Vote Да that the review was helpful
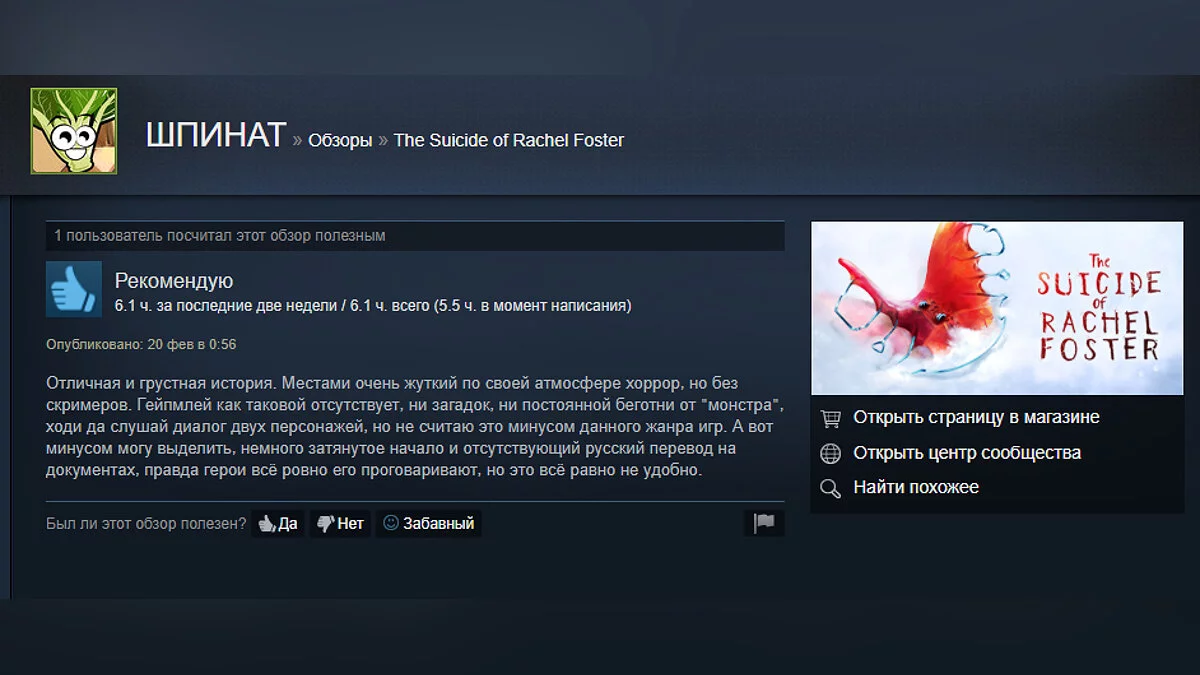This screenshot has height=675, width=1200. (x=278, y=523)
